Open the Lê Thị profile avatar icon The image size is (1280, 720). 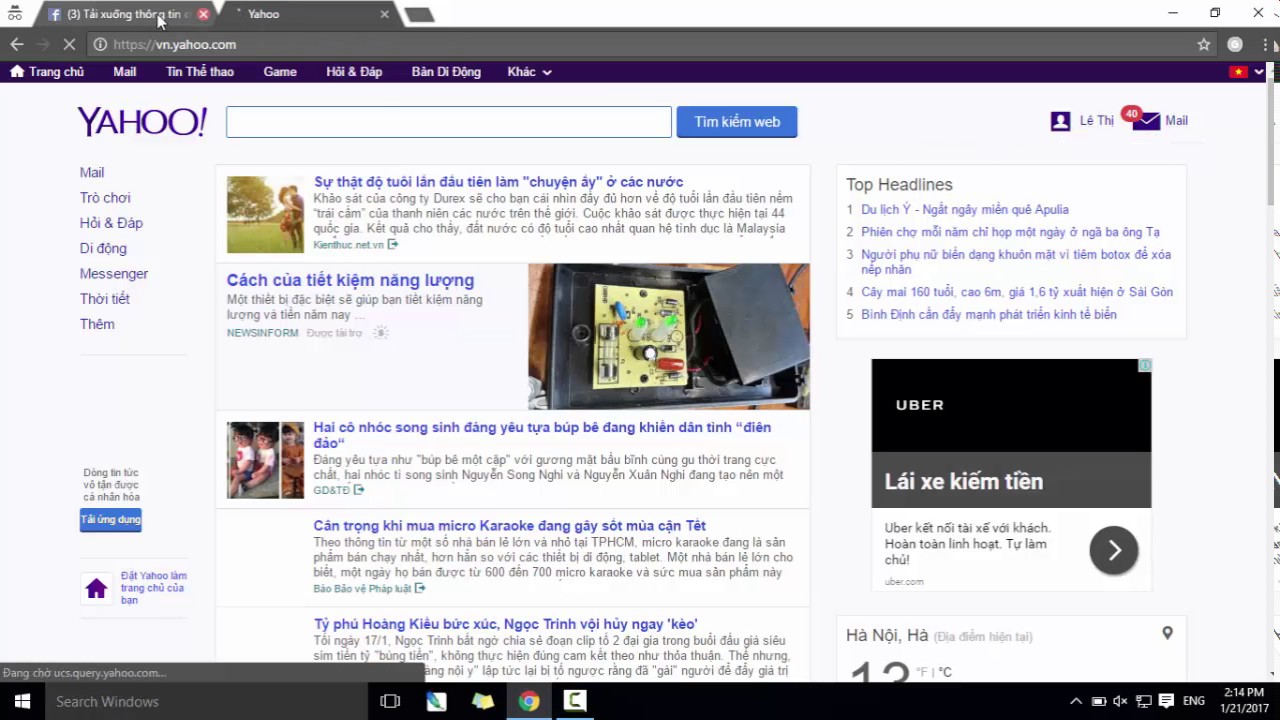click(x=1061, y=121)
